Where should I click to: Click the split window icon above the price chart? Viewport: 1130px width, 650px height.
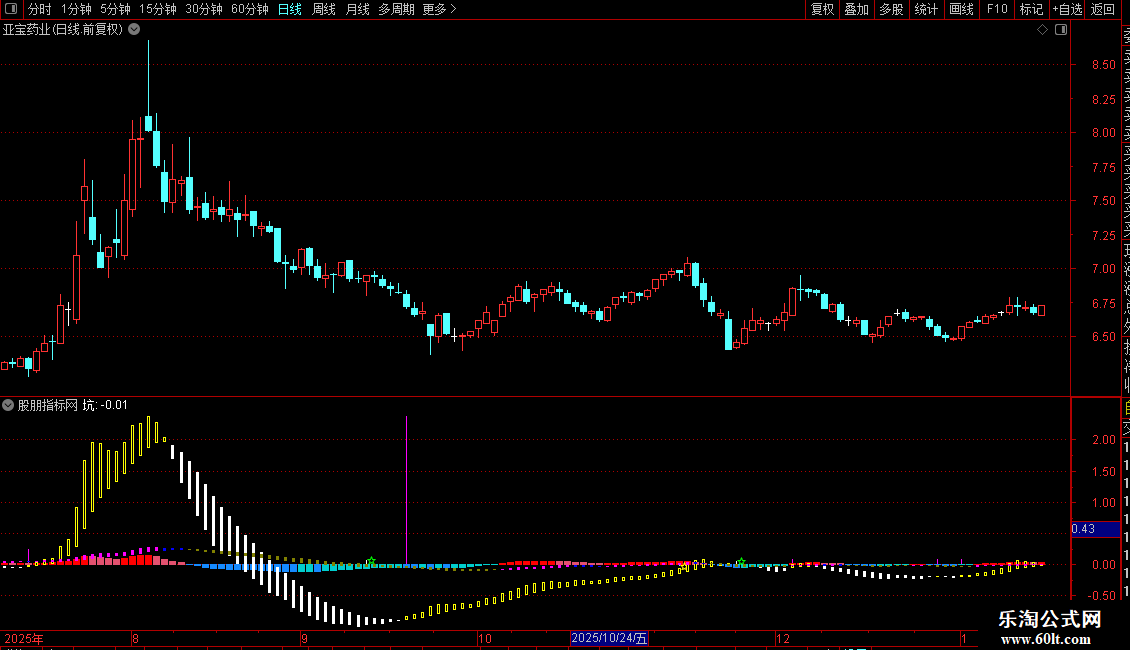pos(1061,30)
